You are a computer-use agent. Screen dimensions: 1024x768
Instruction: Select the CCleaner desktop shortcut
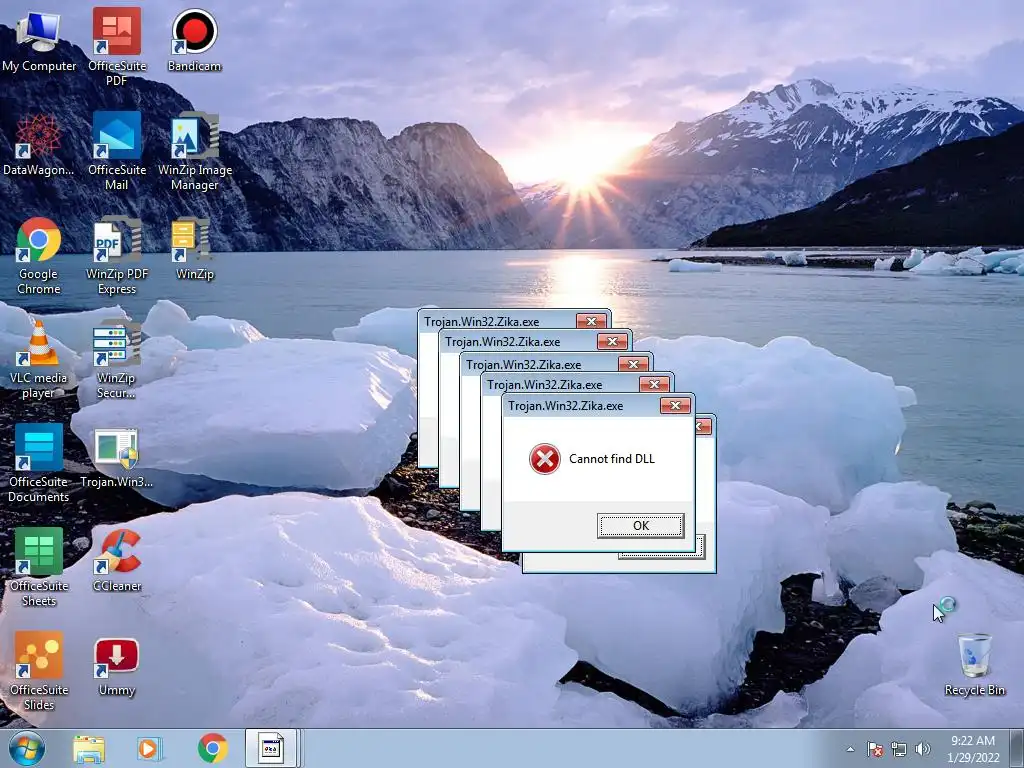coord(117,560)
